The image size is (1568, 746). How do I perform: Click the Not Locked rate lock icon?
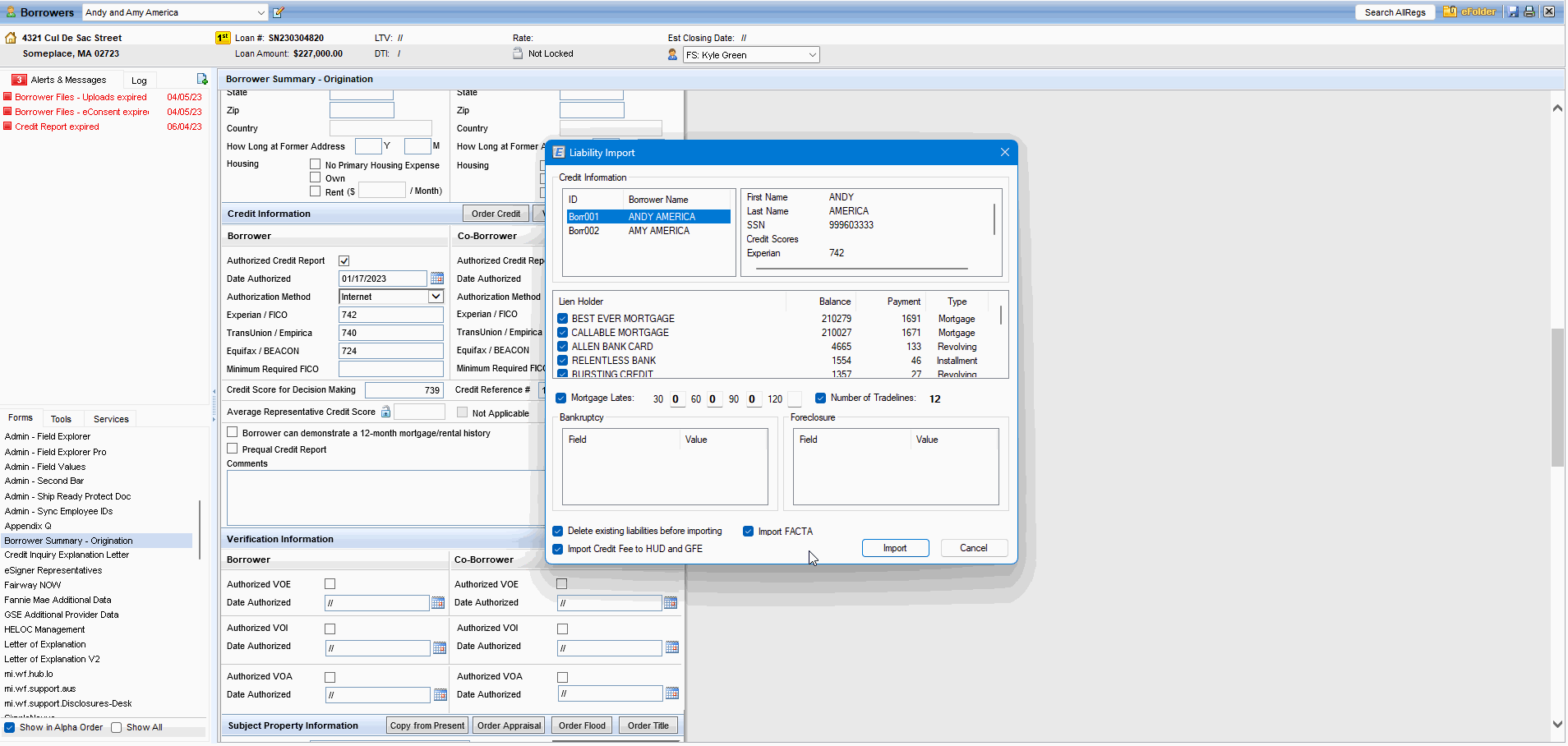[518, 53]
